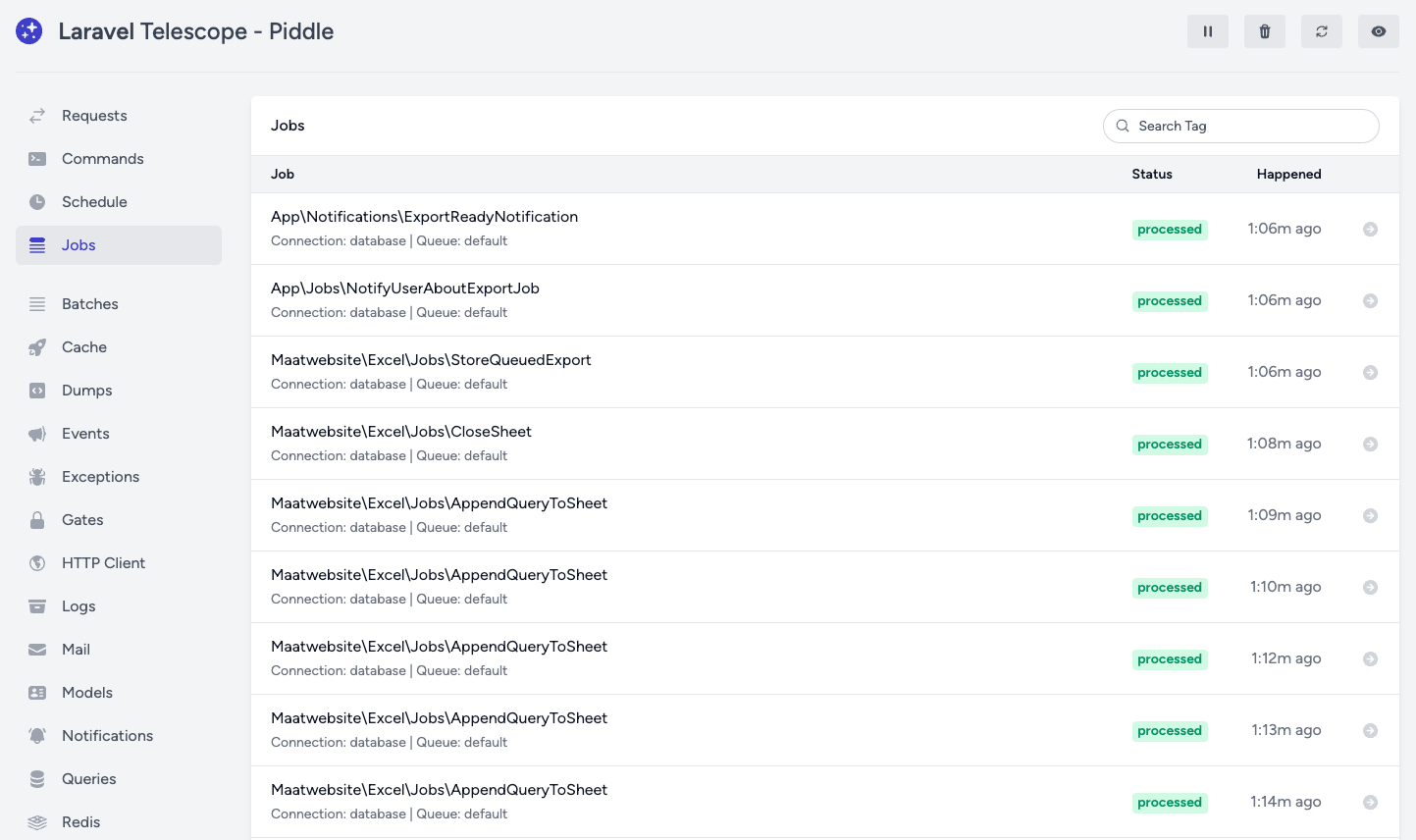The image size is (1416, 840).
Task: Open details arrow for the 1:13m ago job
Action: (x=1371, y=730)
